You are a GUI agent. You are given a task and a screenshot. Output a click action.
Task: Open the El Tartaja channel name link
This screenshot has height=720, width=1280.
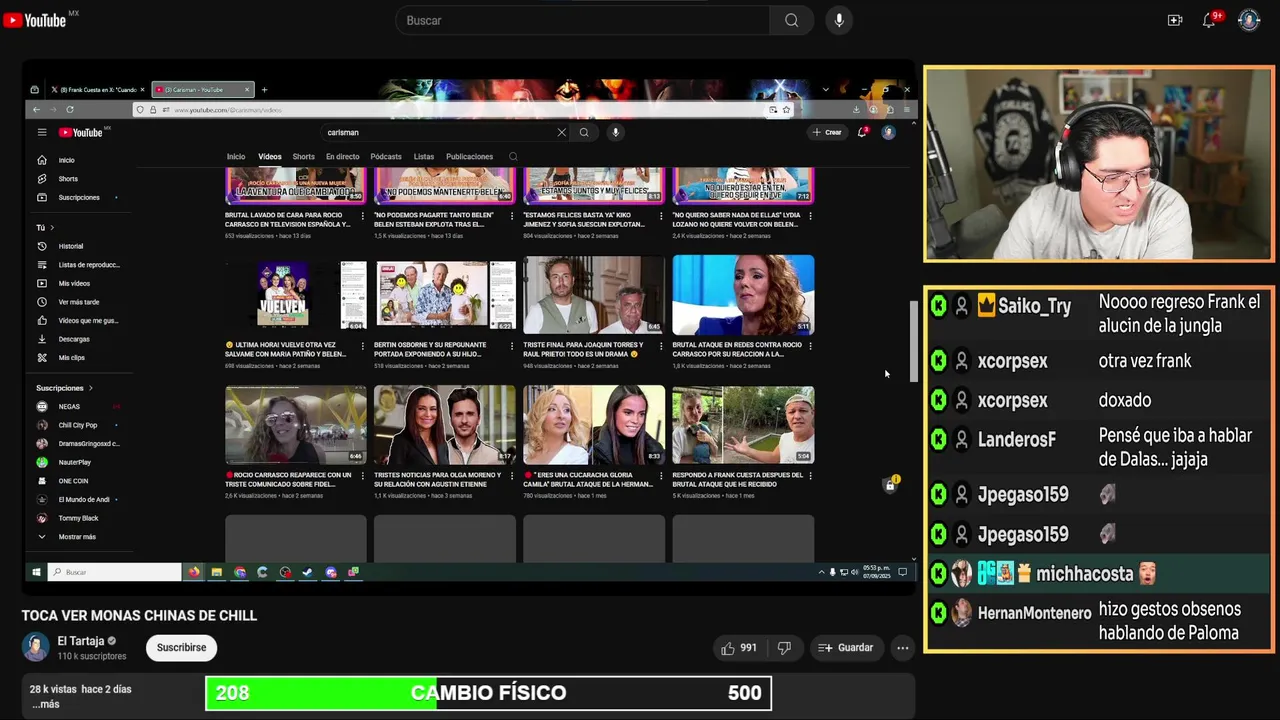point(80,641)
